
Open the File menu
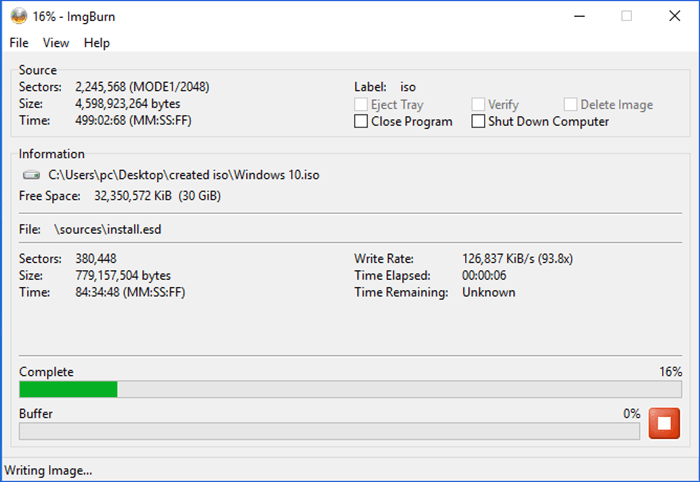(19, 43)
